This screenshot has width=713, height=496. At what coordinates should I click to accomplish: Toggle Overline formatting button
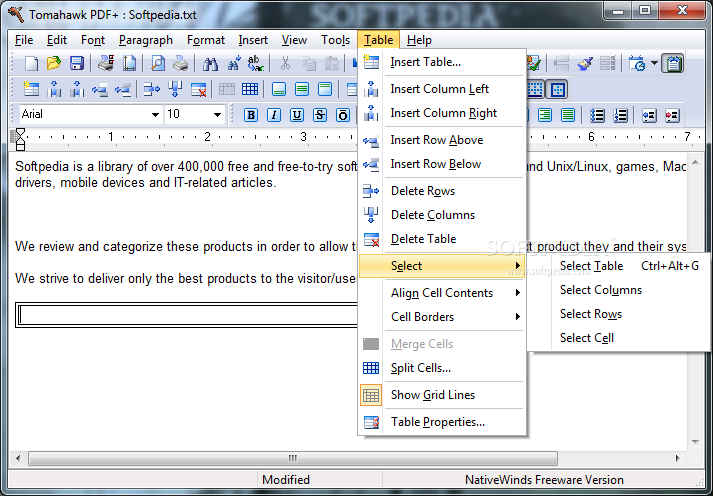pos(343,115)
